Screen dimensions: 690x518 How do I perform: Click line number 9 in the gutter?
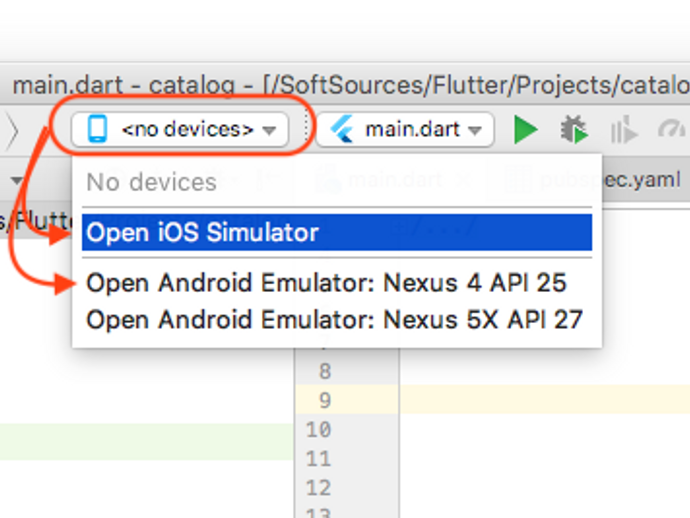(324, 400)
